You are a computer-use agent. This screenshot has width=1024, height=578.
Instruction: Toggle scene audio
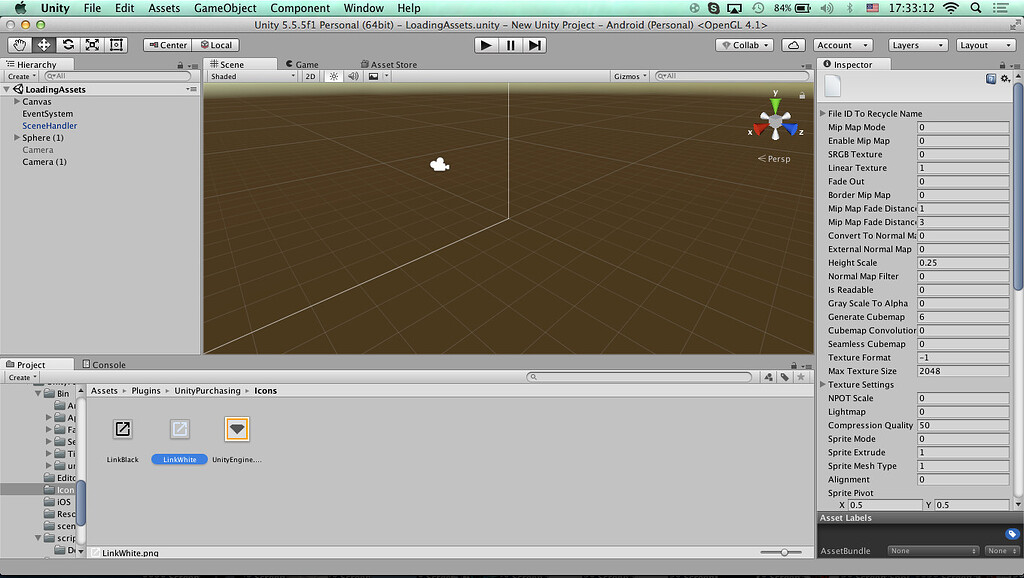point(352,76)
